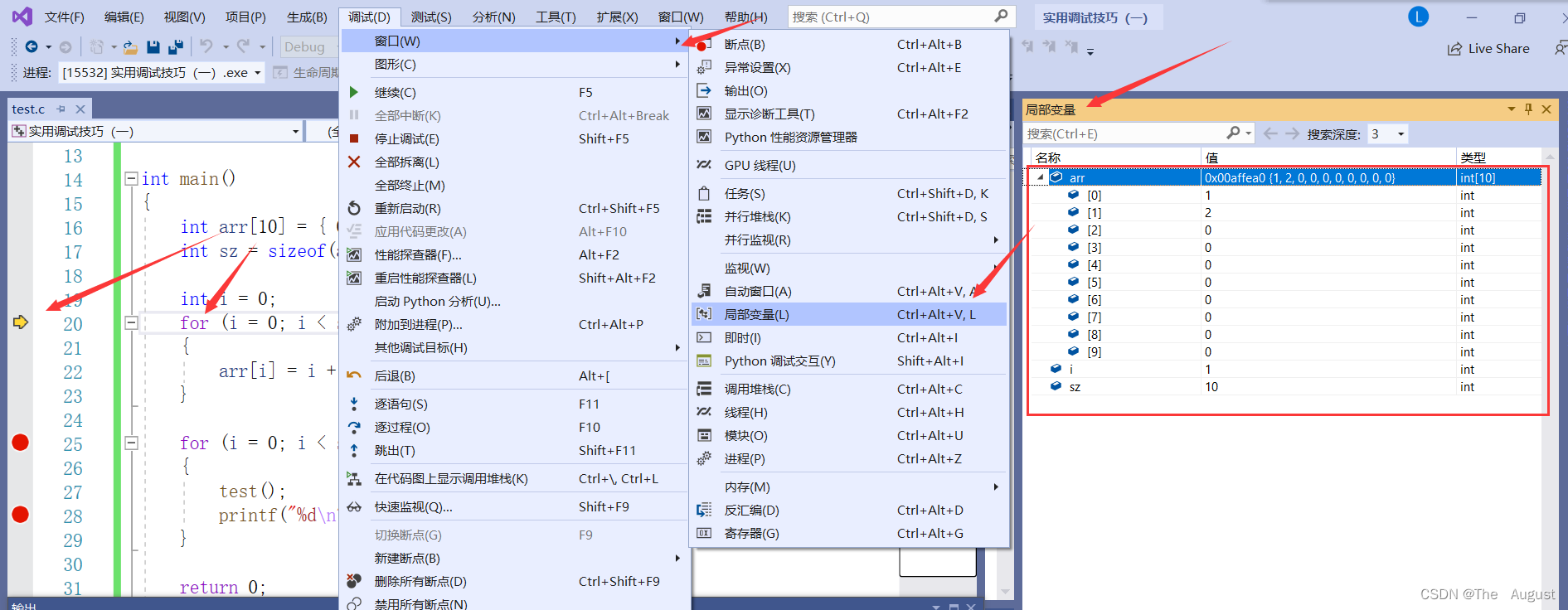Collapse the arr variable tree node

[x=1040, y=177]
